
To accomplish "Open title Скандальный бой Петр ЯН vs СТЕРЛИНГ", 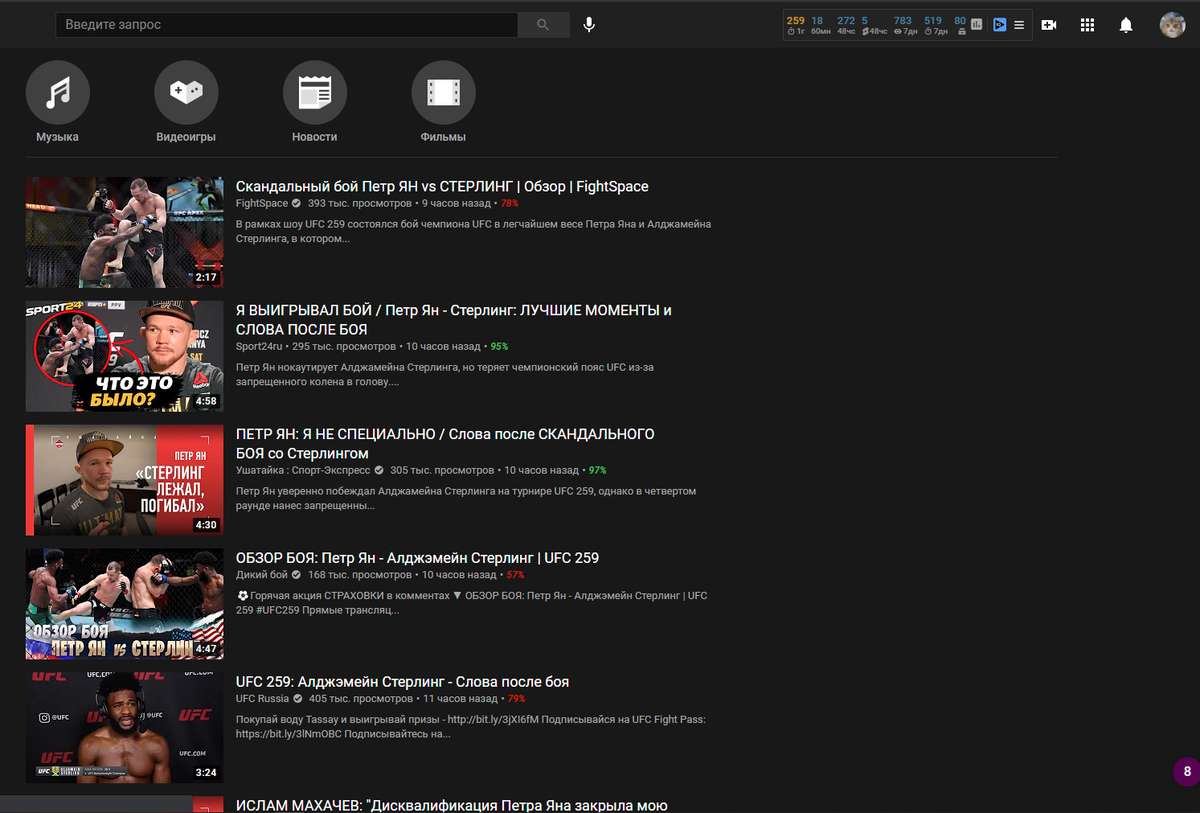I will (x=442, y=187).
